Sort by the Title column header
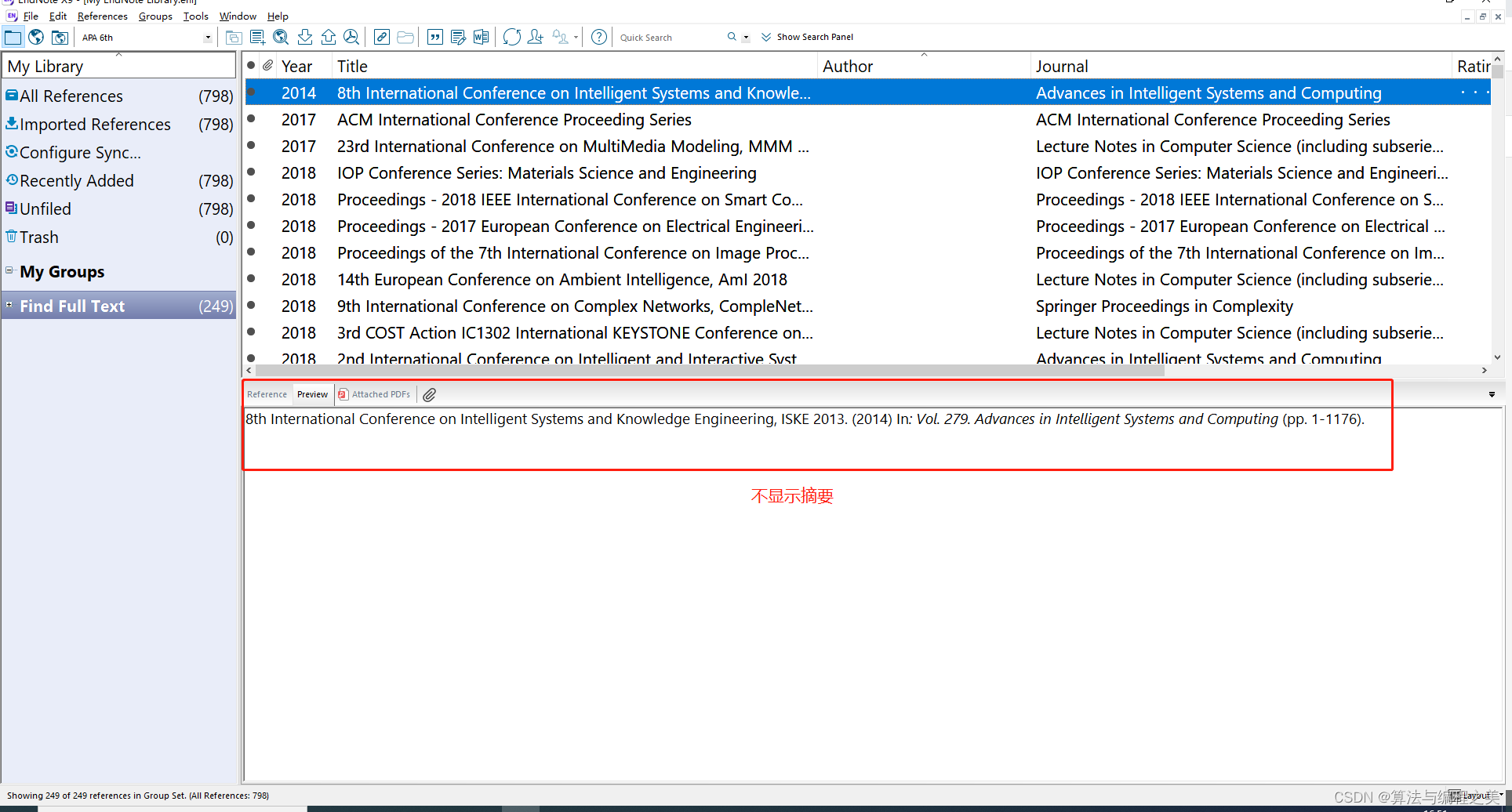The image size is (1512, 812). tap(575, 66)
